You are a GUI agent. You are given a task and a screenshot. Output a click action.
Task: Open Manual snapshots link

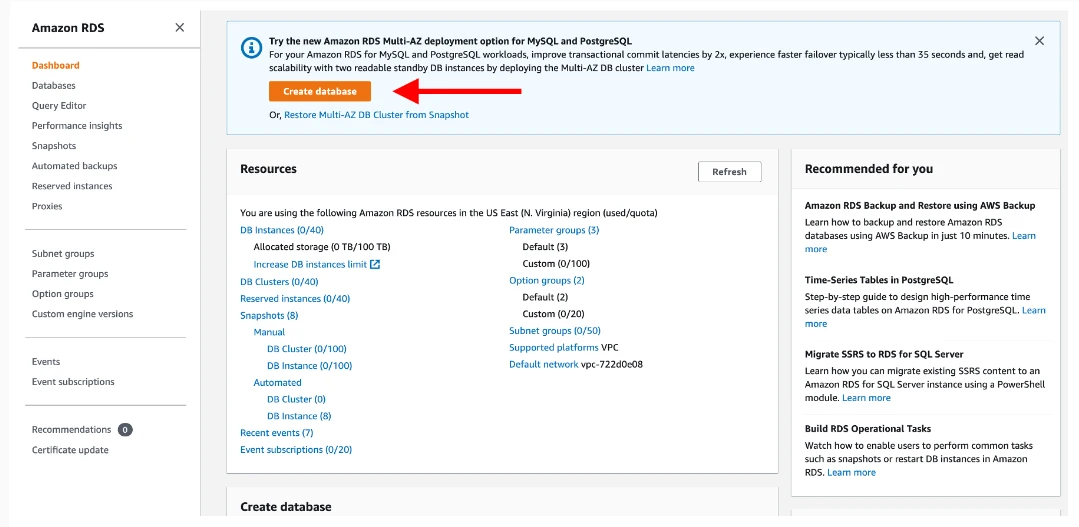(x=269, y=332)
